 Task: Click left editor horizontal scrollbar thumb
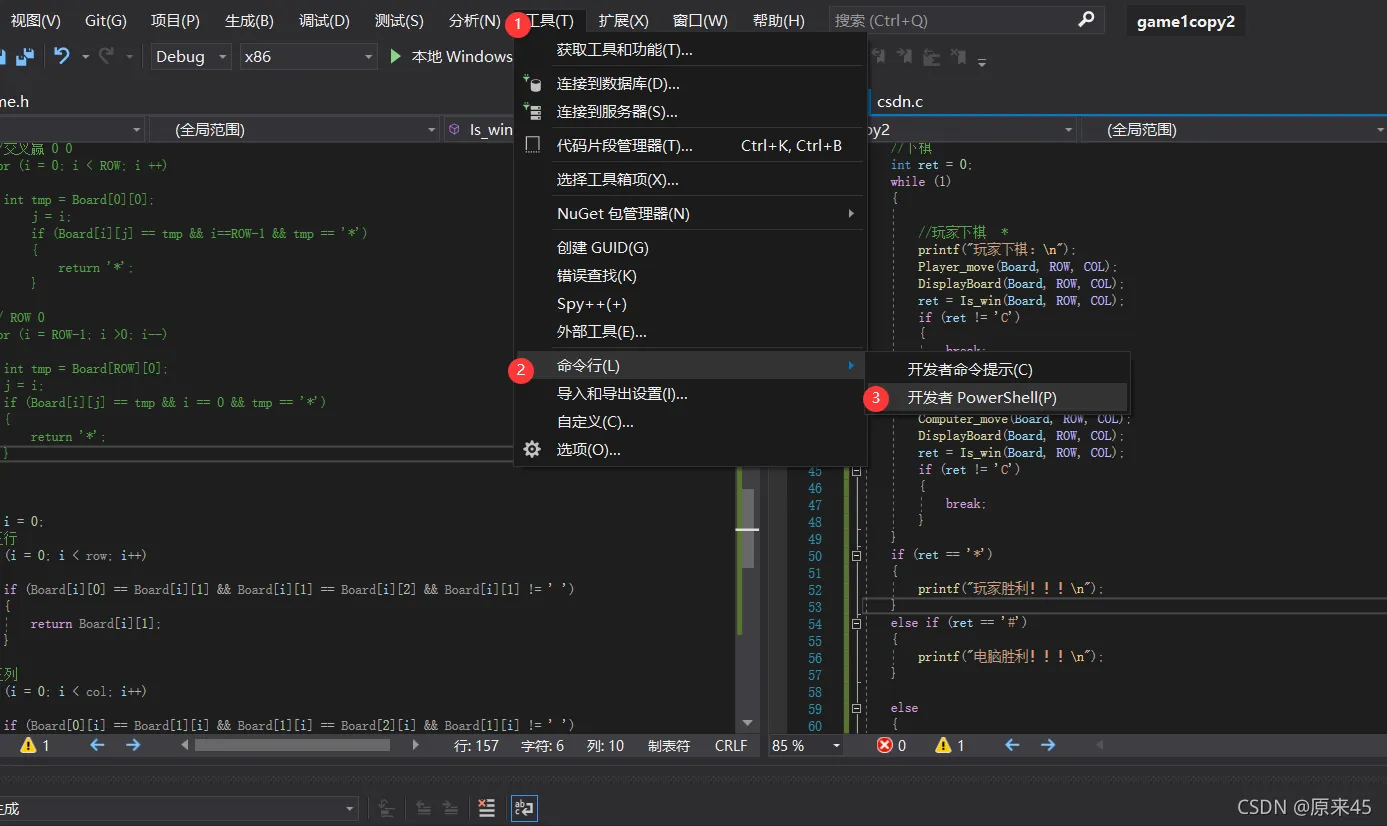tap(292, 745)
